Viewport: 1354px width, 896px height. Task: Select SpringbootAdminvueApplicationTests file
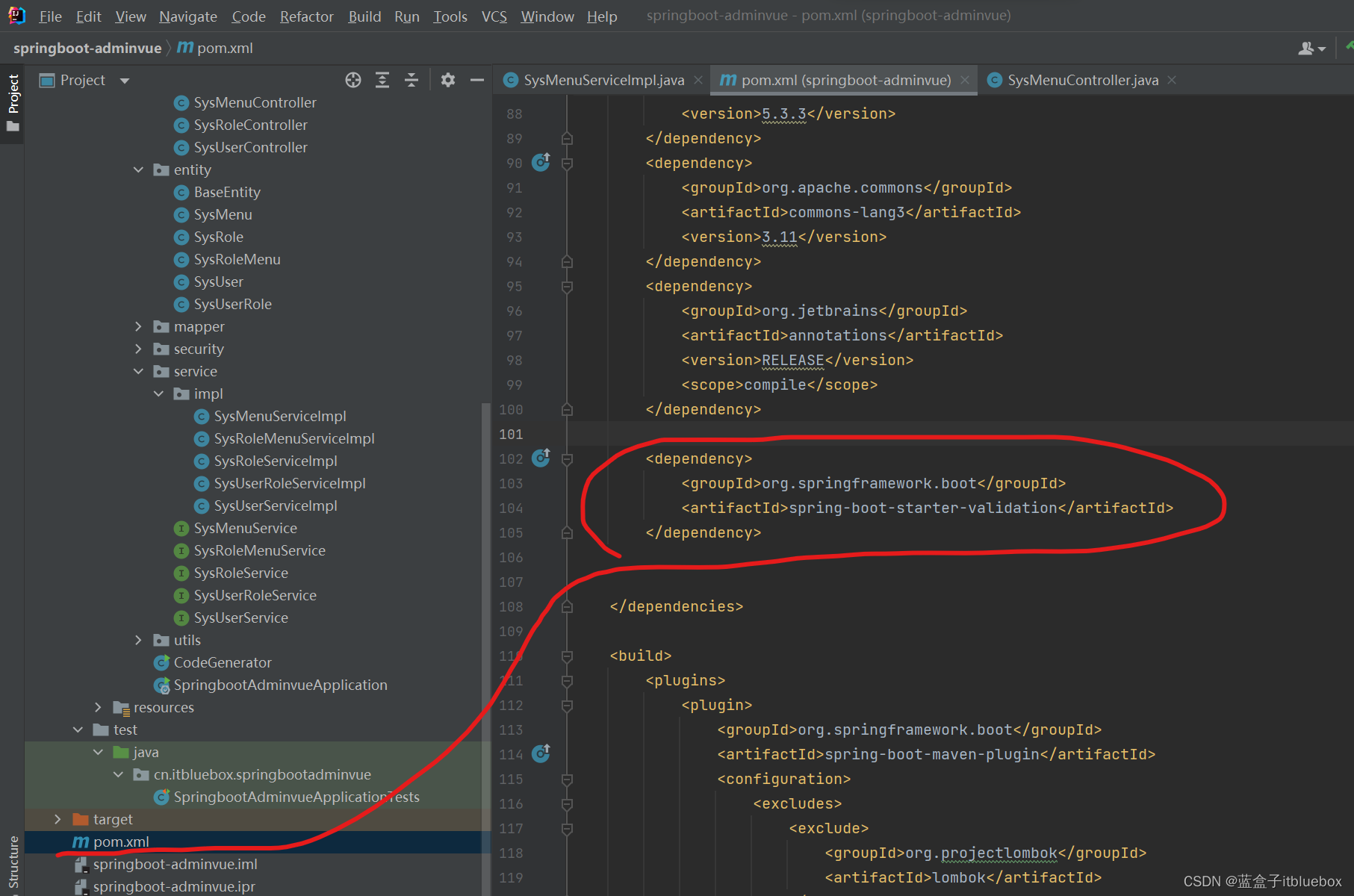[296, 797]
